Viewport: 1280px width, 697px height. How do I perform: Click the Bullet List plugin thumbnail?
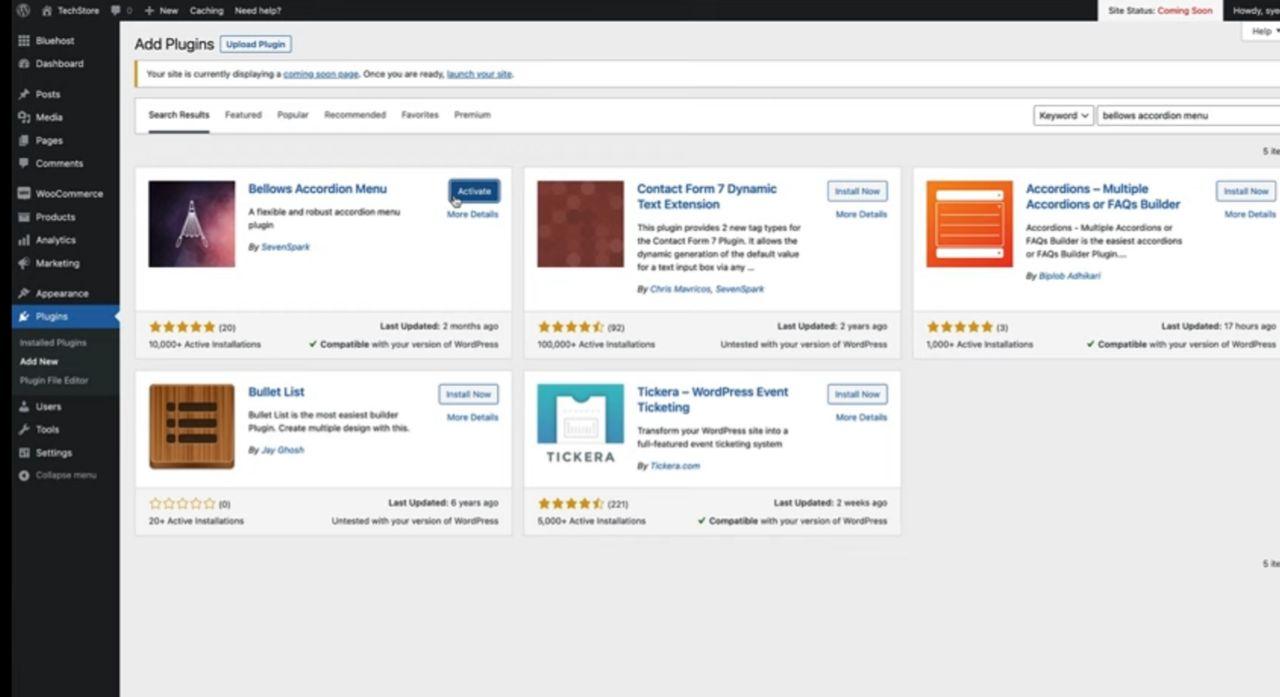click(191, 426)
